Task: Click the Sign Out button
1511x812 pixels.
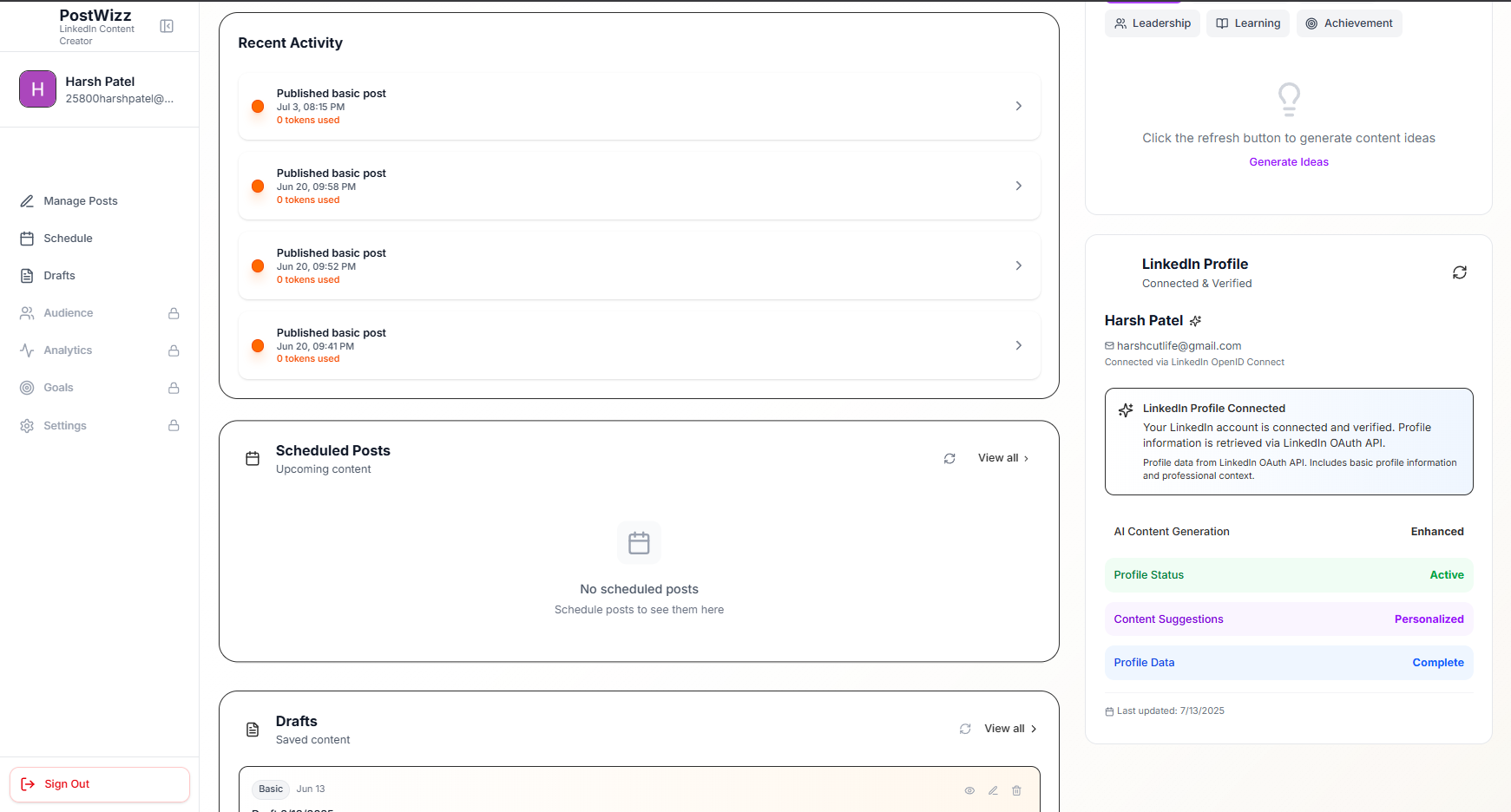Action: coord(100,784)
